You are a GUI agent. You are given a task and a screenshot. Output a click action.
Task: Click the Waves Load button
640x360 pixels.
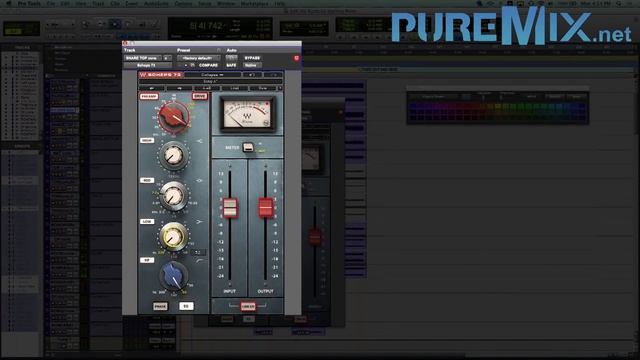[234, 88]
